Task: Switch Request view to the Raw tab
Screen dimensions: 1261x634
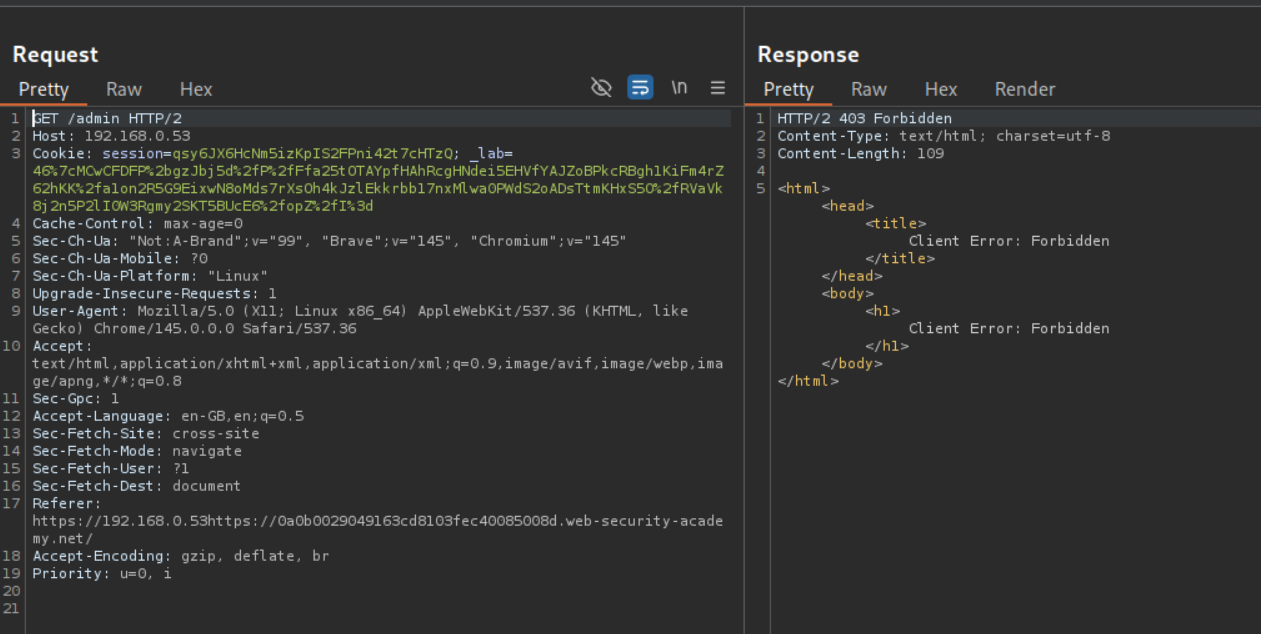Action: (124, 89)
